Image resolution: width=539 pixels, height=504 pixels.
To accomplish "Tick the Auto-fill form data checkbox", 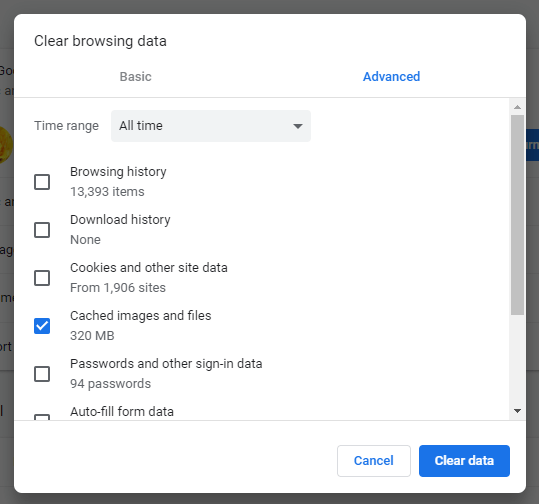I will (x=42, y=417).
